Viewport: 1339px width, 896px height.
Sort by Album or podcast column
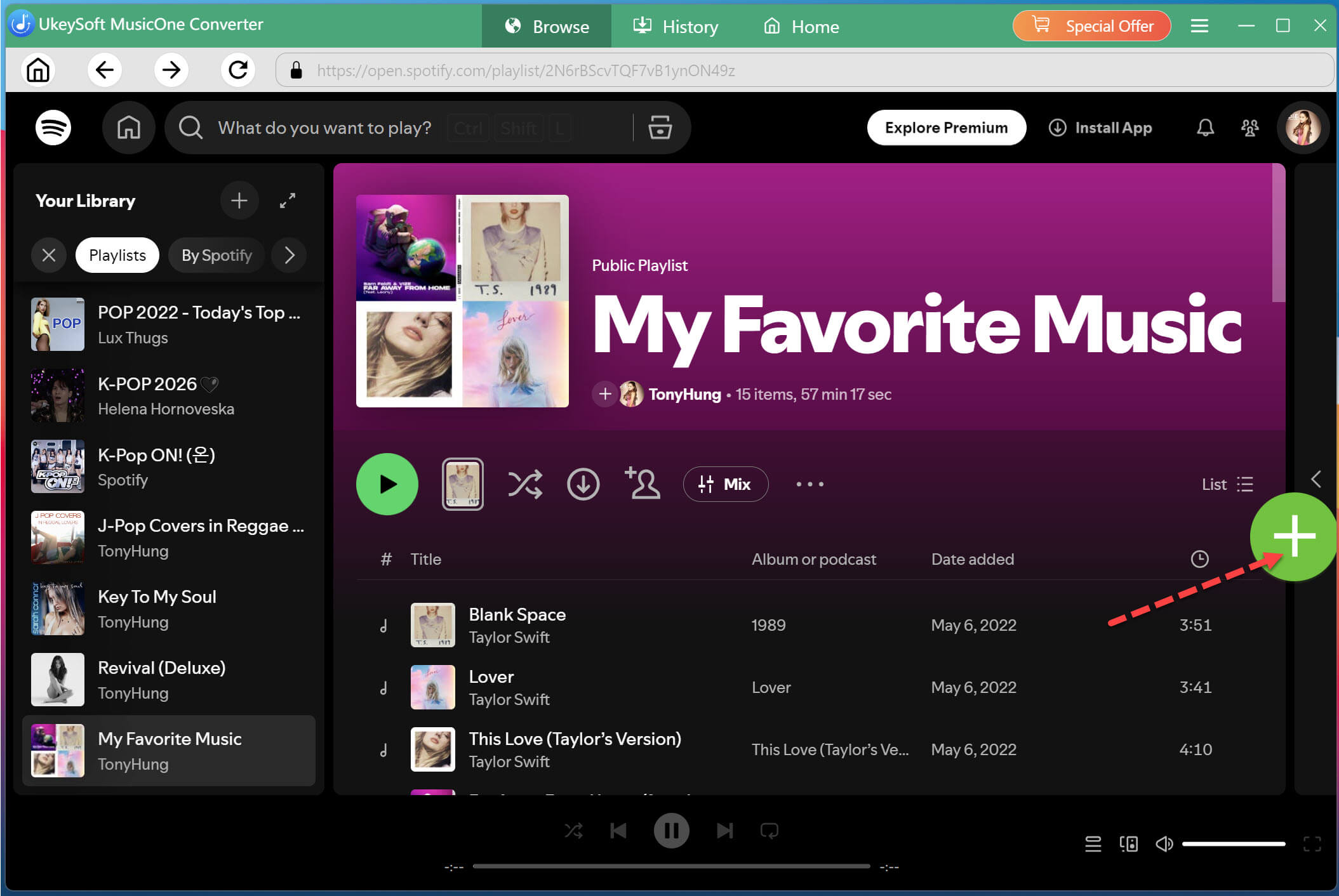(x=813, y=559)
